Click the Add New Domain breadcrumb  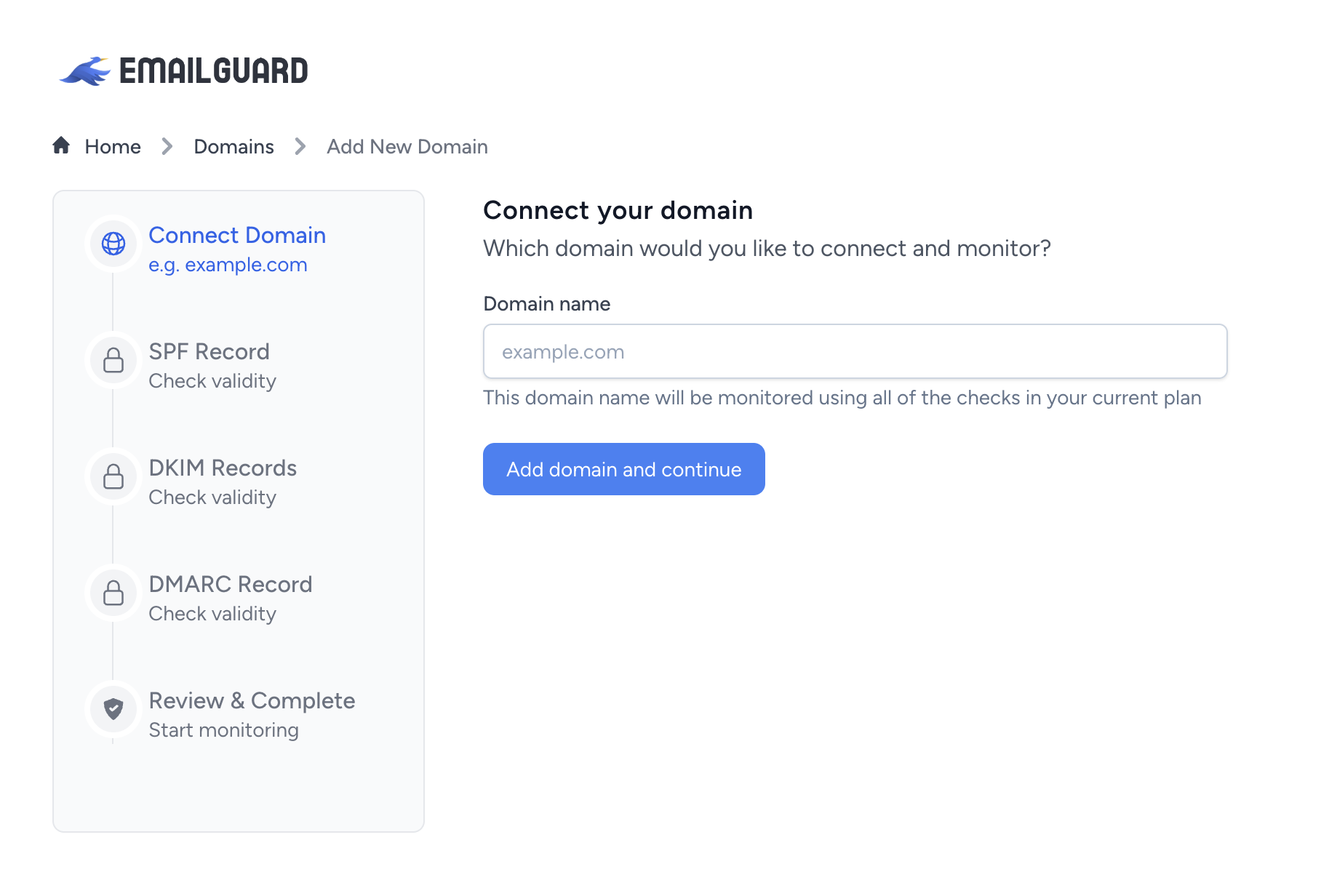click(407, 147)
